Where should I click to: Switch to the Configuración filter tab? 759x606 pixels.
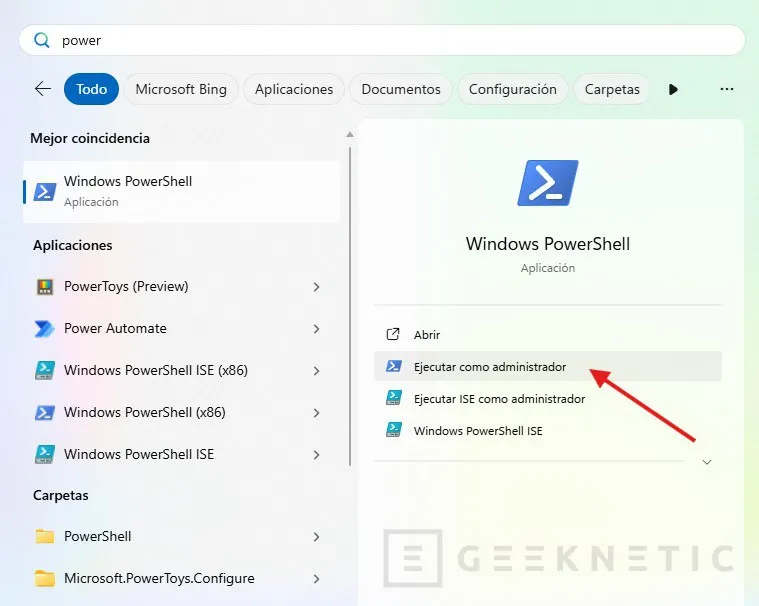tap(513, 89)
